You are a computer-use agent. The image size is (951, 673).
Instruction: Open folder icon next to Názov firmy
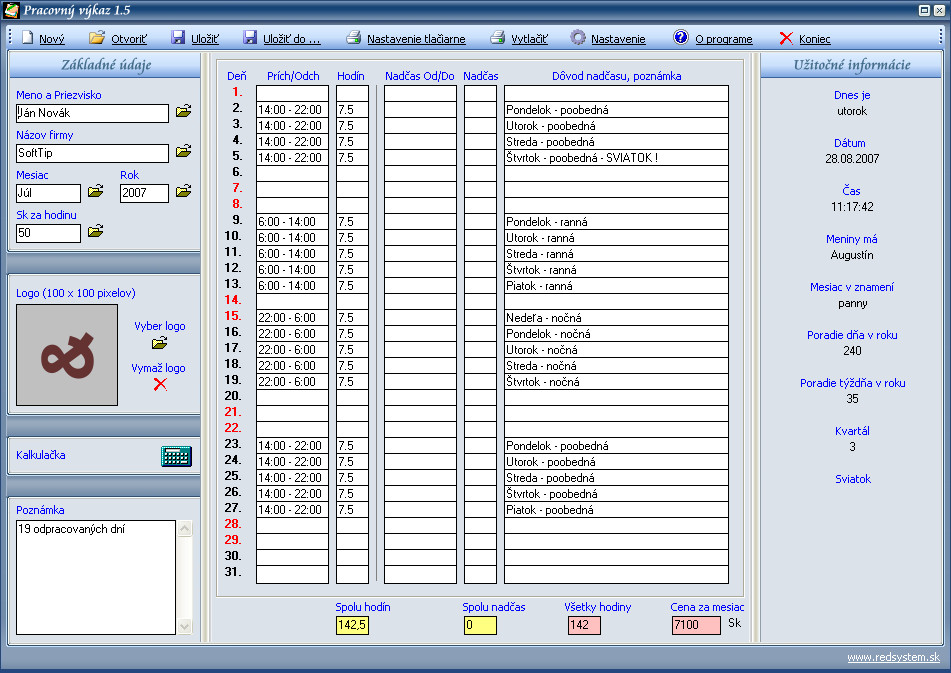pyautogui.click(x=183, y=151)
